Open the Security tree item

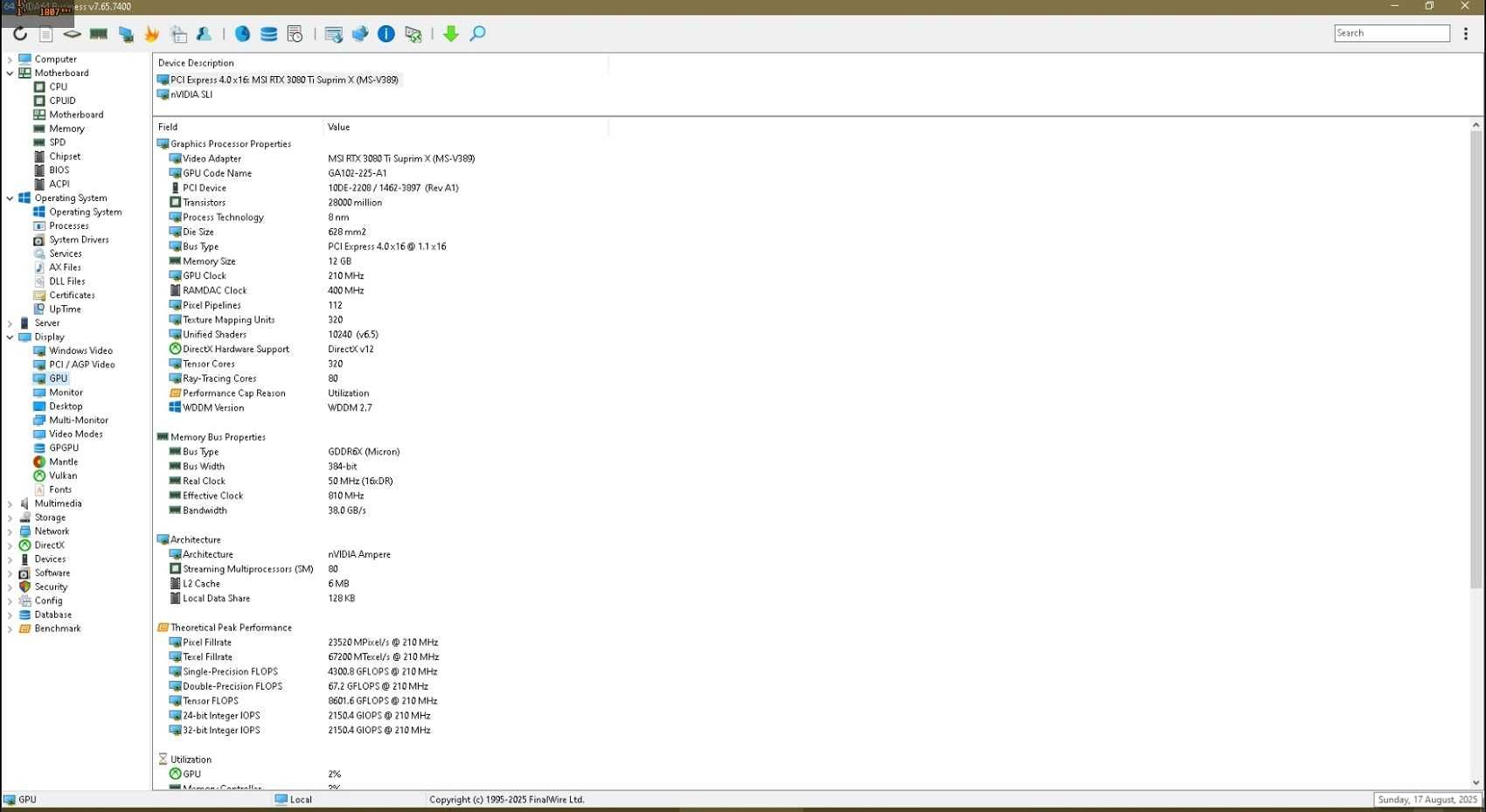pyautogui.click(x=51, y=587)
